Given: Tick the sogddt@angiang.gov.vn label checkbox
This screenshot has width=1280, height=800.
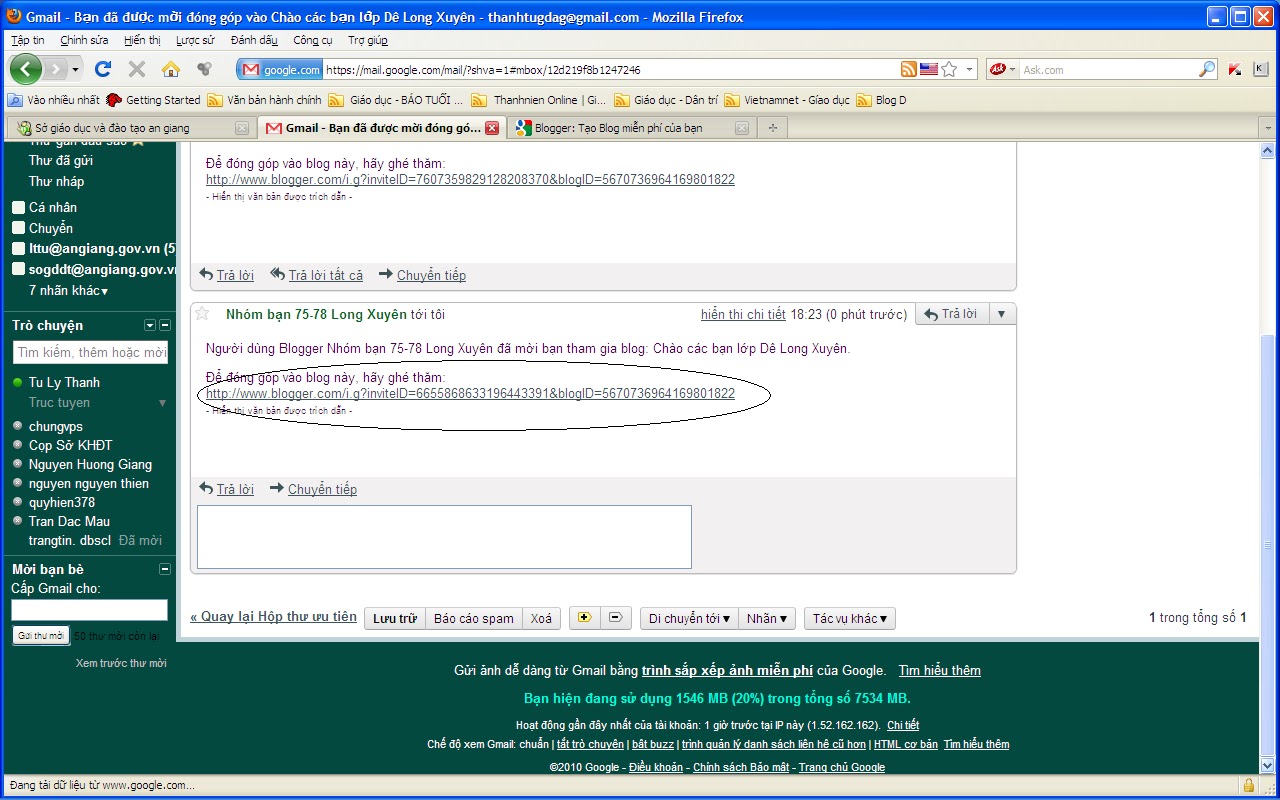Looking at the screenshot, I should tap(18, 270).
